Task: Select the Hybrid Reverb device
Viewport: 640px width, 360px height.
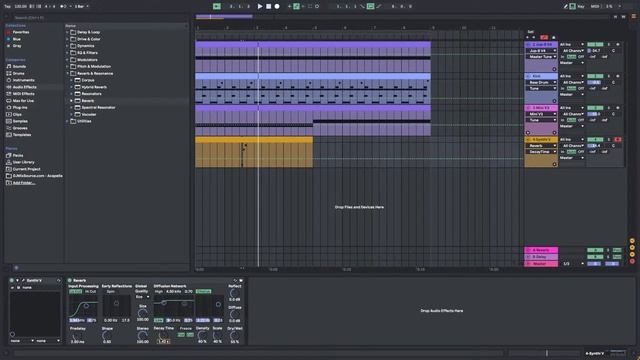Action: [x=94, y=87]
